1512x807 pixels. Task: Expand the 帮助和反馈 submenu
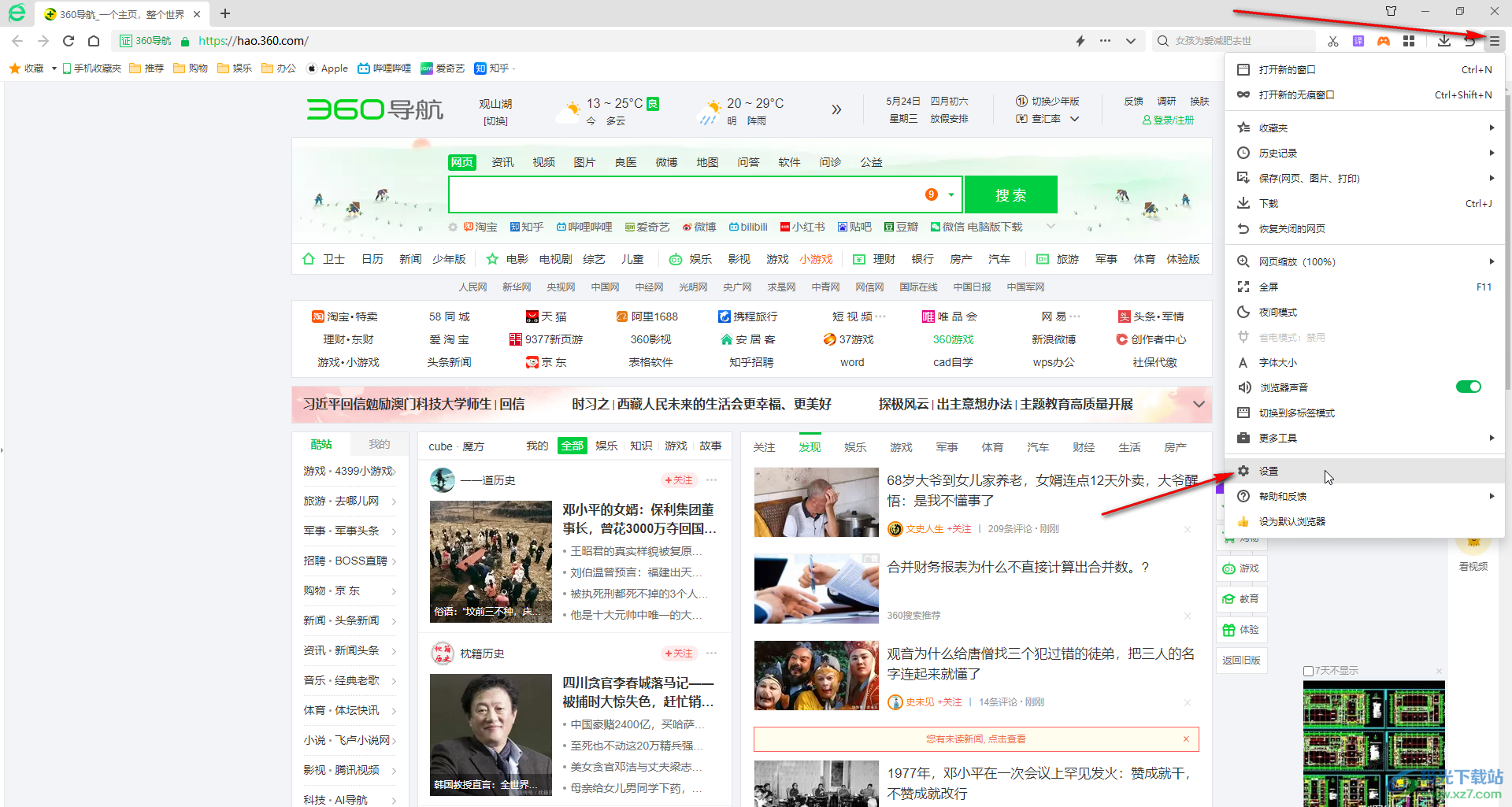click(x=1365, y=496)
